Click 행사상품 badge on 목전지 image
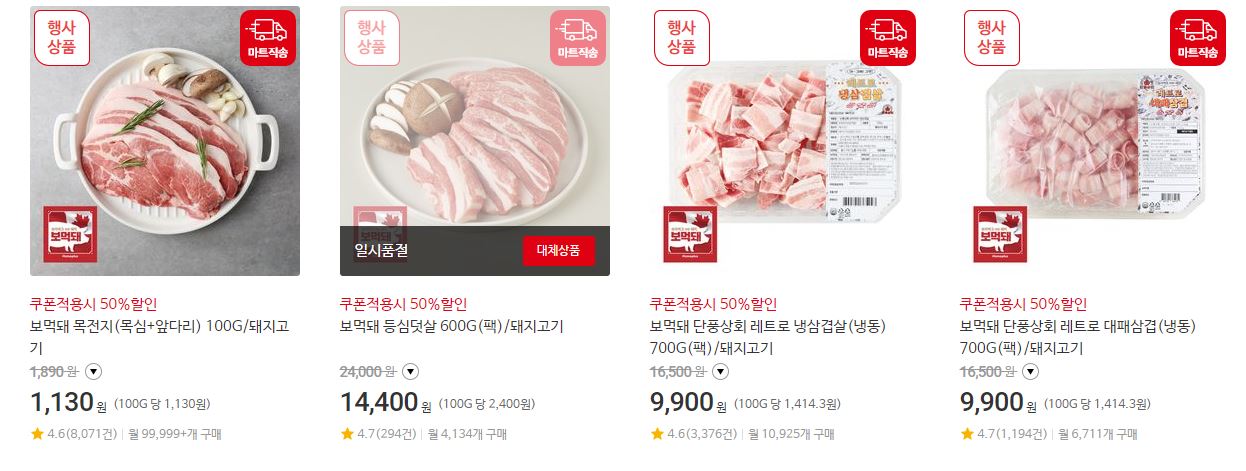Image resolution: width=1246 pixels, height=471 pixels. pyautogui.click(x=61, y=38)
